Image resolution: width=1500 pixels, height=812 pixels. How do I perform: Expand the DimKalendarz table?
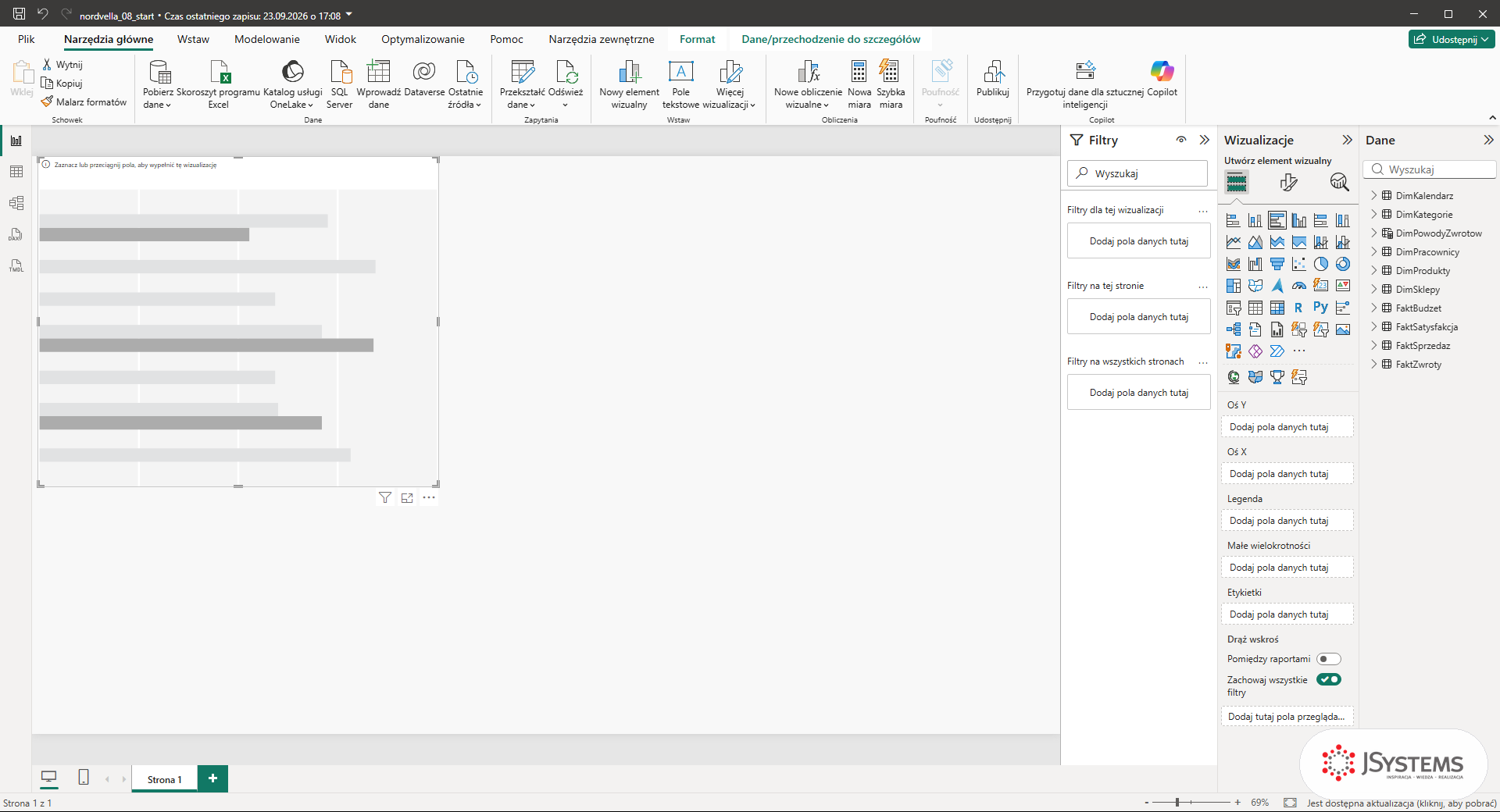click(1374, 195)
